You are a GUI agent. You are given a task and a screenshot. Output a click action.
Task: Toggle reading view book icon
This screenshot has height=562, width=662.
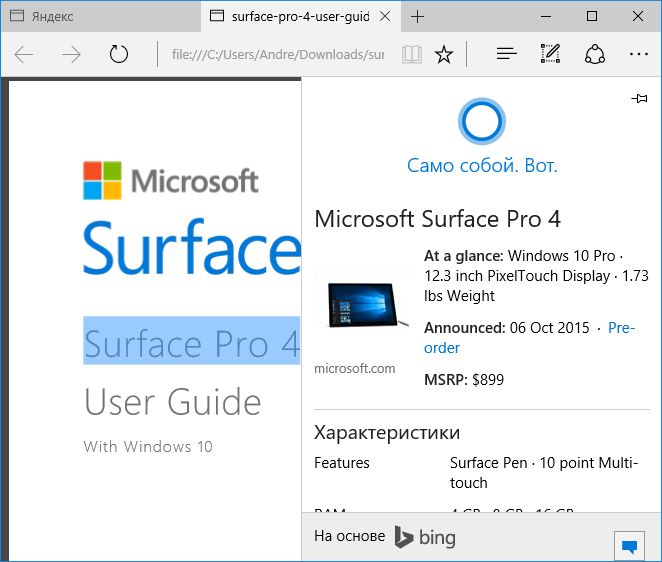411,55
